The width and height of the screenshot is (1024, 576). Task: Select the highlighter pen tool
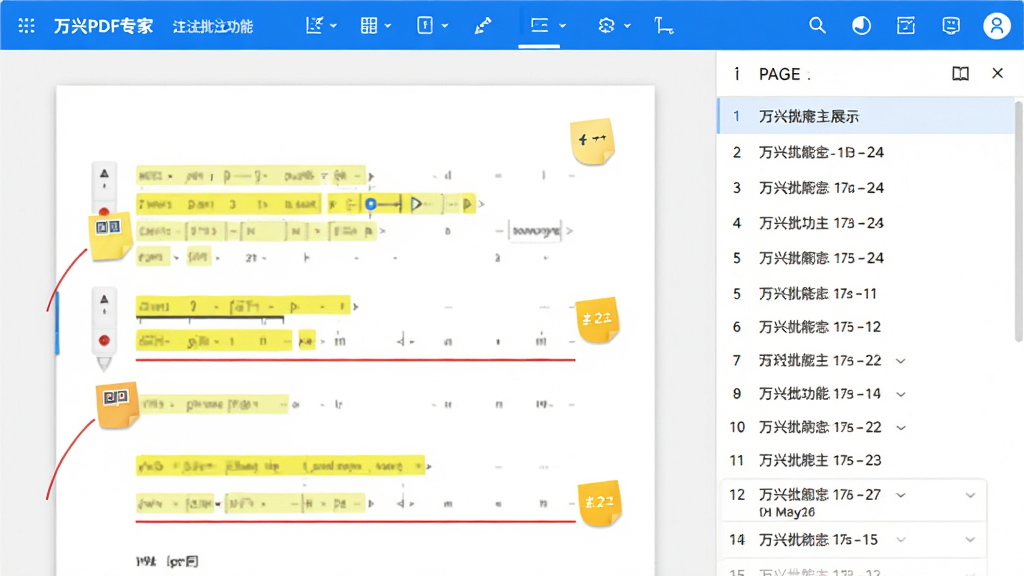coord(483,25)
